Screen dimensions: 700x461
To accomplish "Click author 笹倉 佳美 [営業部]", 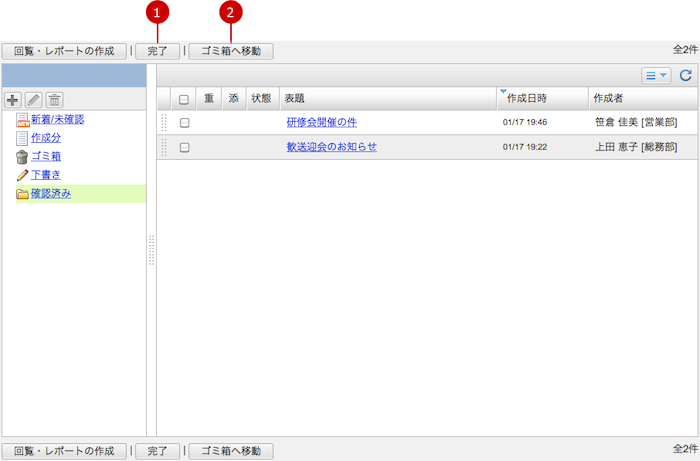I will pos(636,122).
